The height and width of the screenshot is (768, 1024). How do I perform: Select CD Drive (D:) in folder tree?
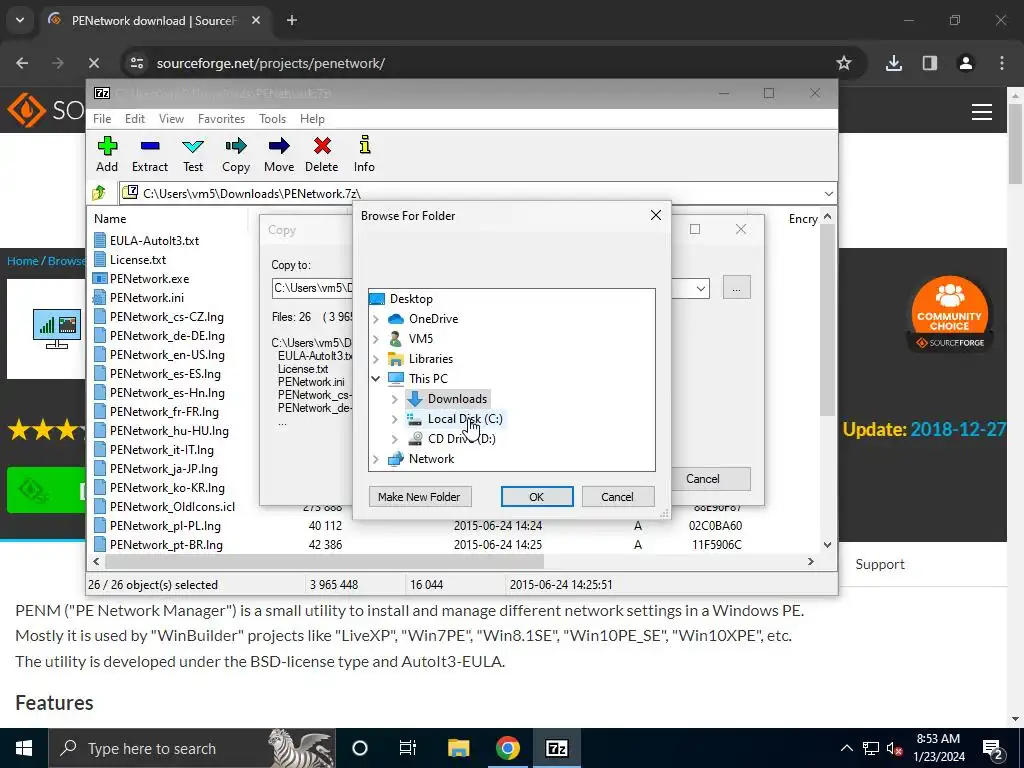(451, 438)
